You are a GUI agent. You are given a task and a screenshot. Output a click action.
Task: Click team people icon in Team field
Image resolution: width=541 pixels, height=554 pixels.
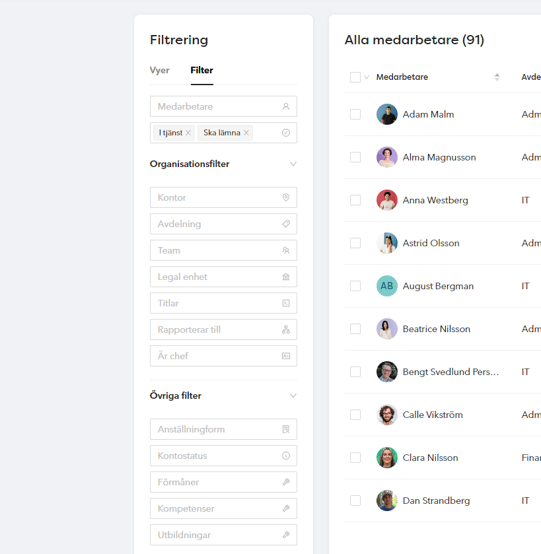(x=286, y=250)
